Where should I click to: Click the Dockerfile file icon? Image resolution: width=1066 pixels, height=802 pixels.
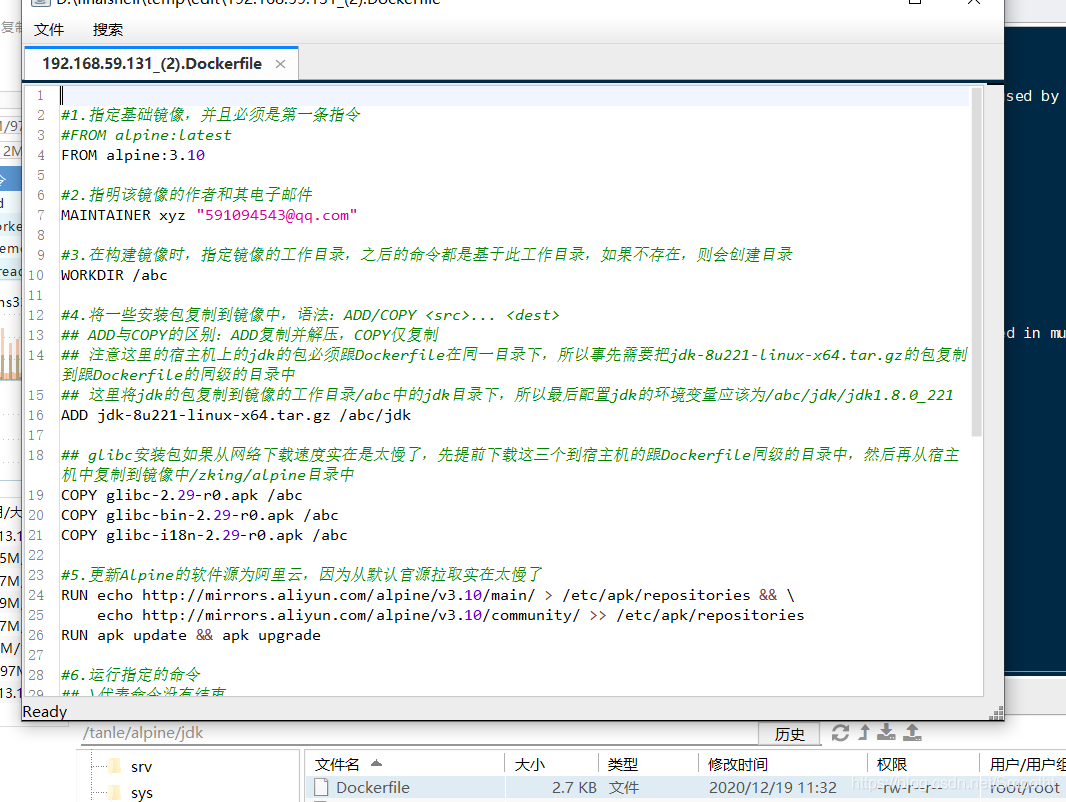point(322,787)
